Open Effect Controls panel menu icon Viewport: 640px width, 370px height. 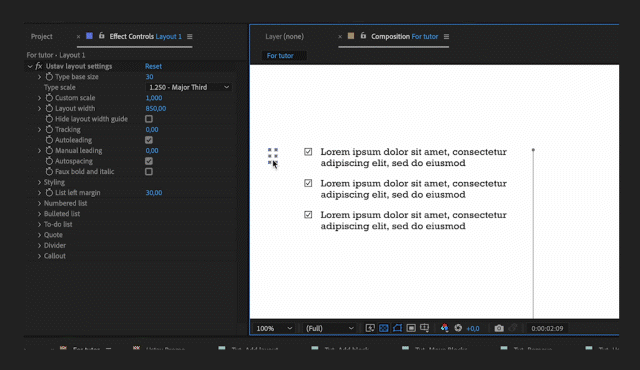(x=189, y=36)
